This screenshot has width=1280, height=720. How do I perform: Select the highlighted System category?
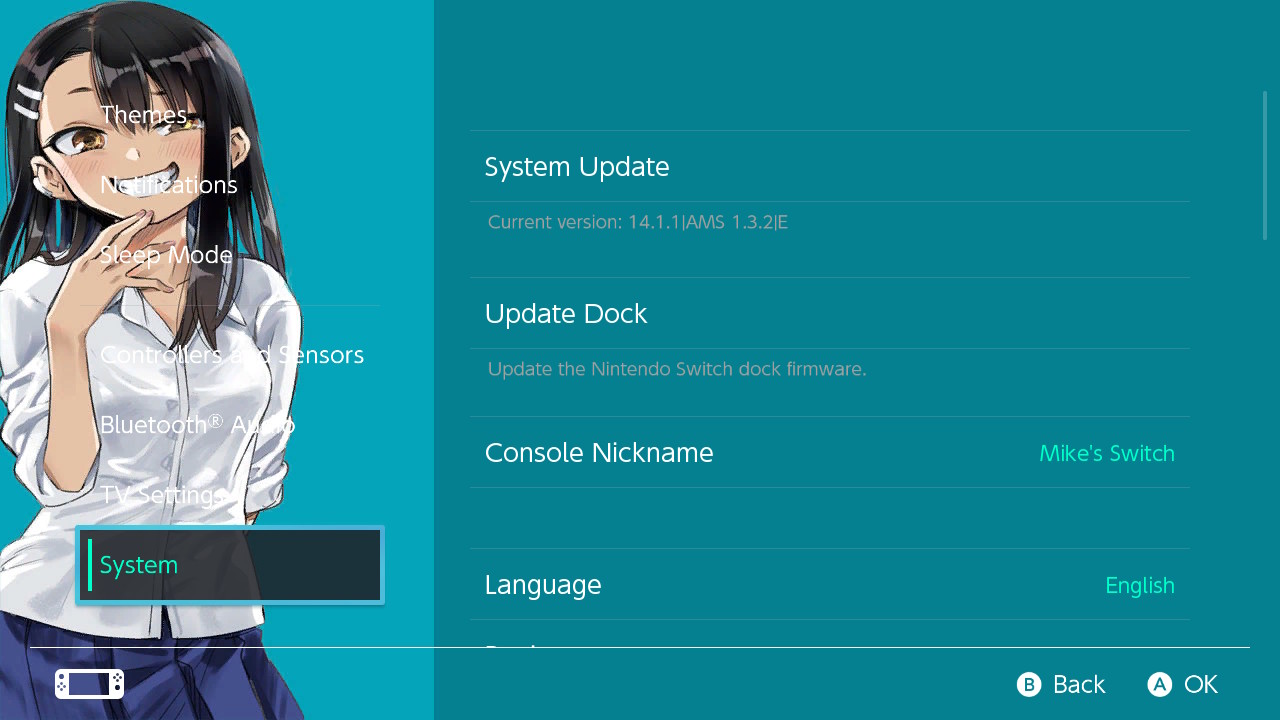(230, 565)
